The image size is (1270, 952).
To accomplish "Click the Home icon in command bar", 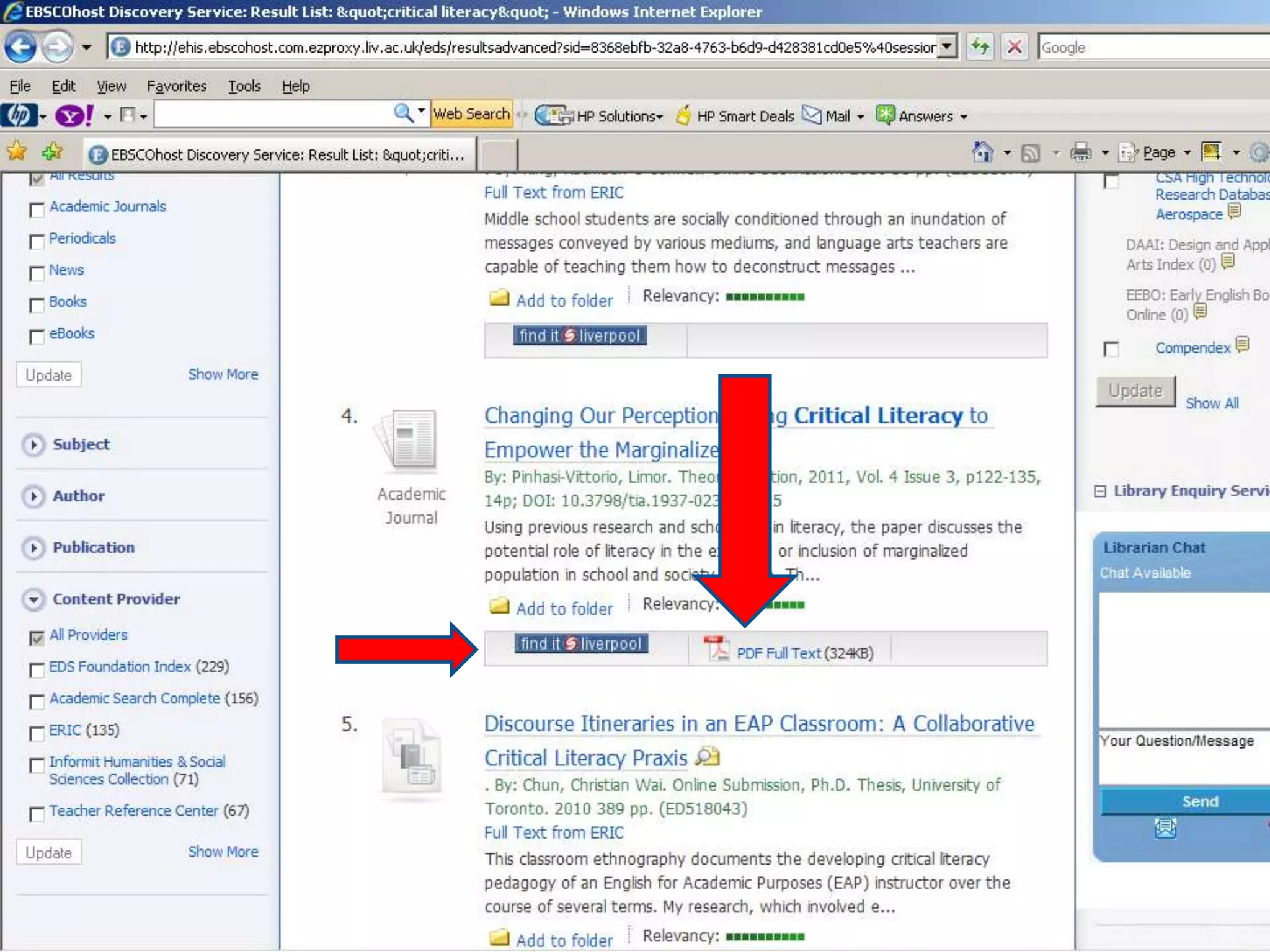I will coord(982,152).
